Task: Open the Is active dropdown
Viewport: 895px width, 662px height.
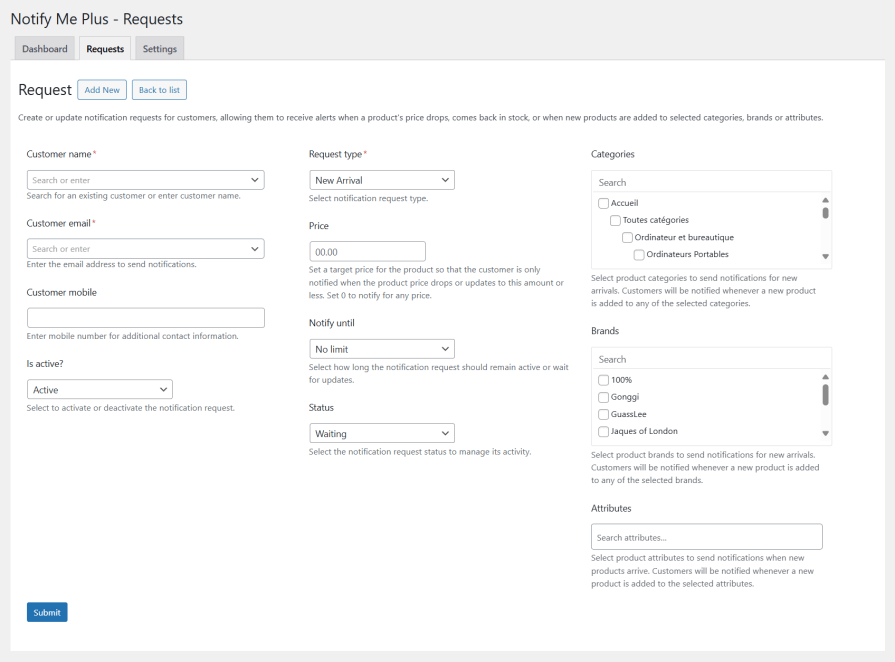Action: [x=99, y=390]
